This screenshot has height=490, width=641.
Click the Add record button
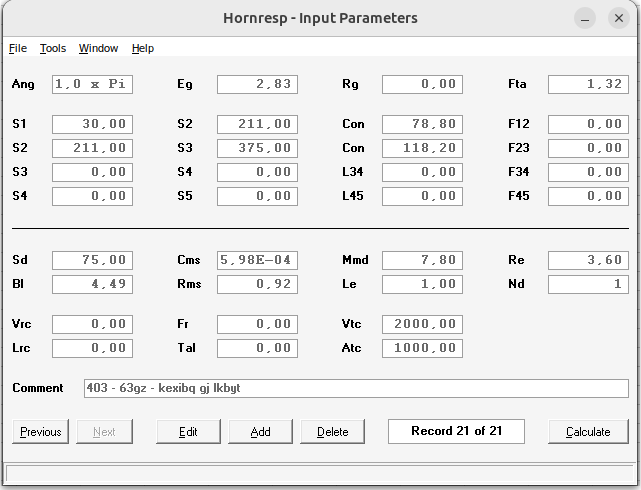pos(260,432)
